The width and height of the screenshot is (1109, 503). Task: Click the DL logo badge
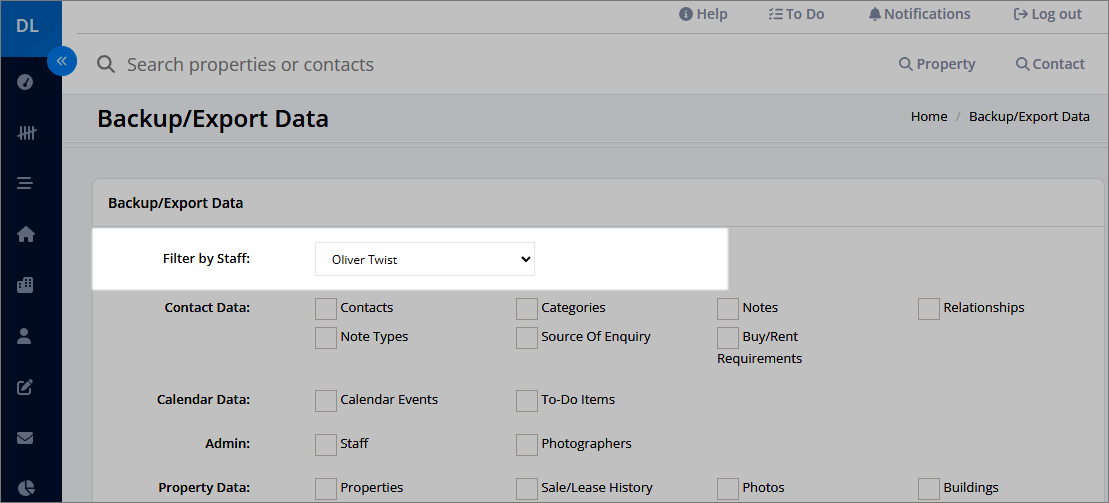[x=28, y=28]
